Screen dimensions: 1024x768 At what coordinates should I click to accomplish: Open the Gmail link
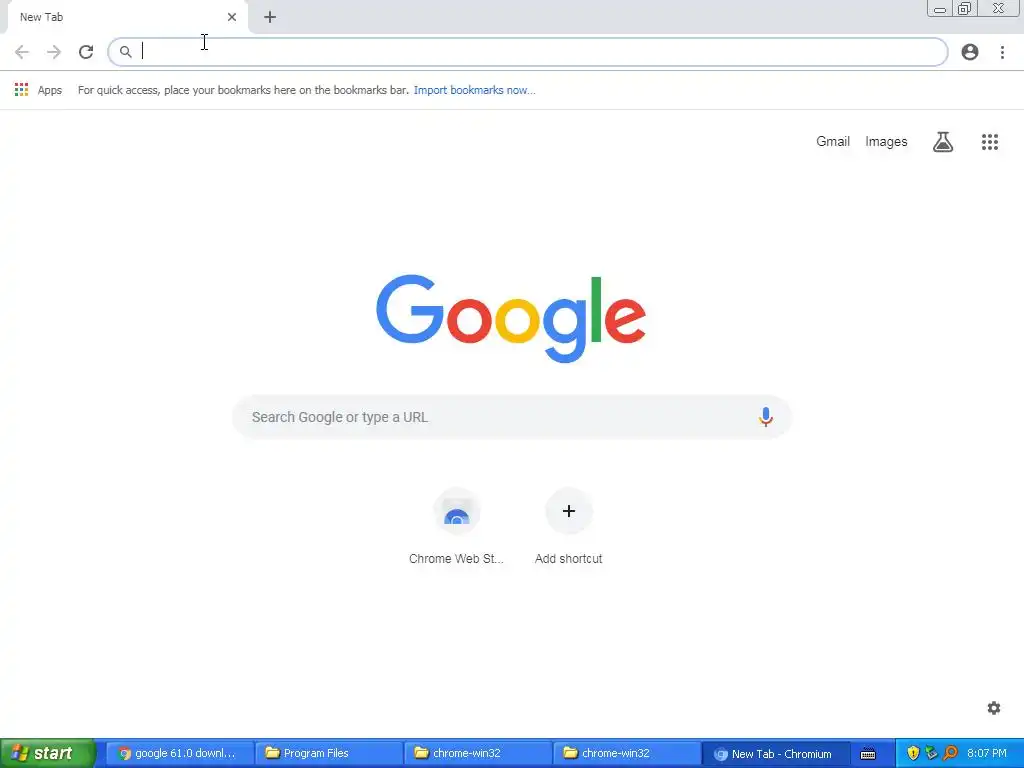point(833,142)
